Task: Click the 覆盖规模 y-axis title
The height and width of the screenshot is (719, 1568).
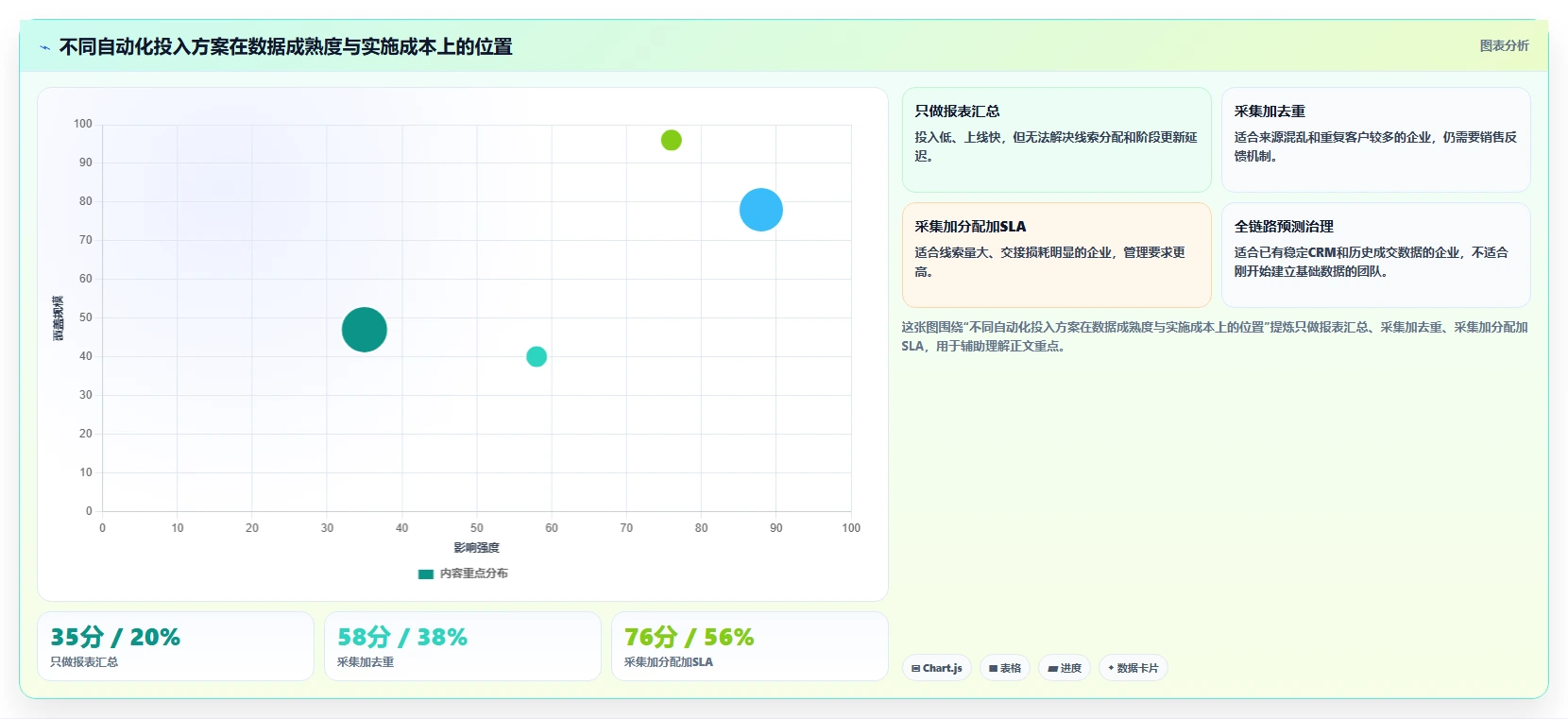Action: 59,318
